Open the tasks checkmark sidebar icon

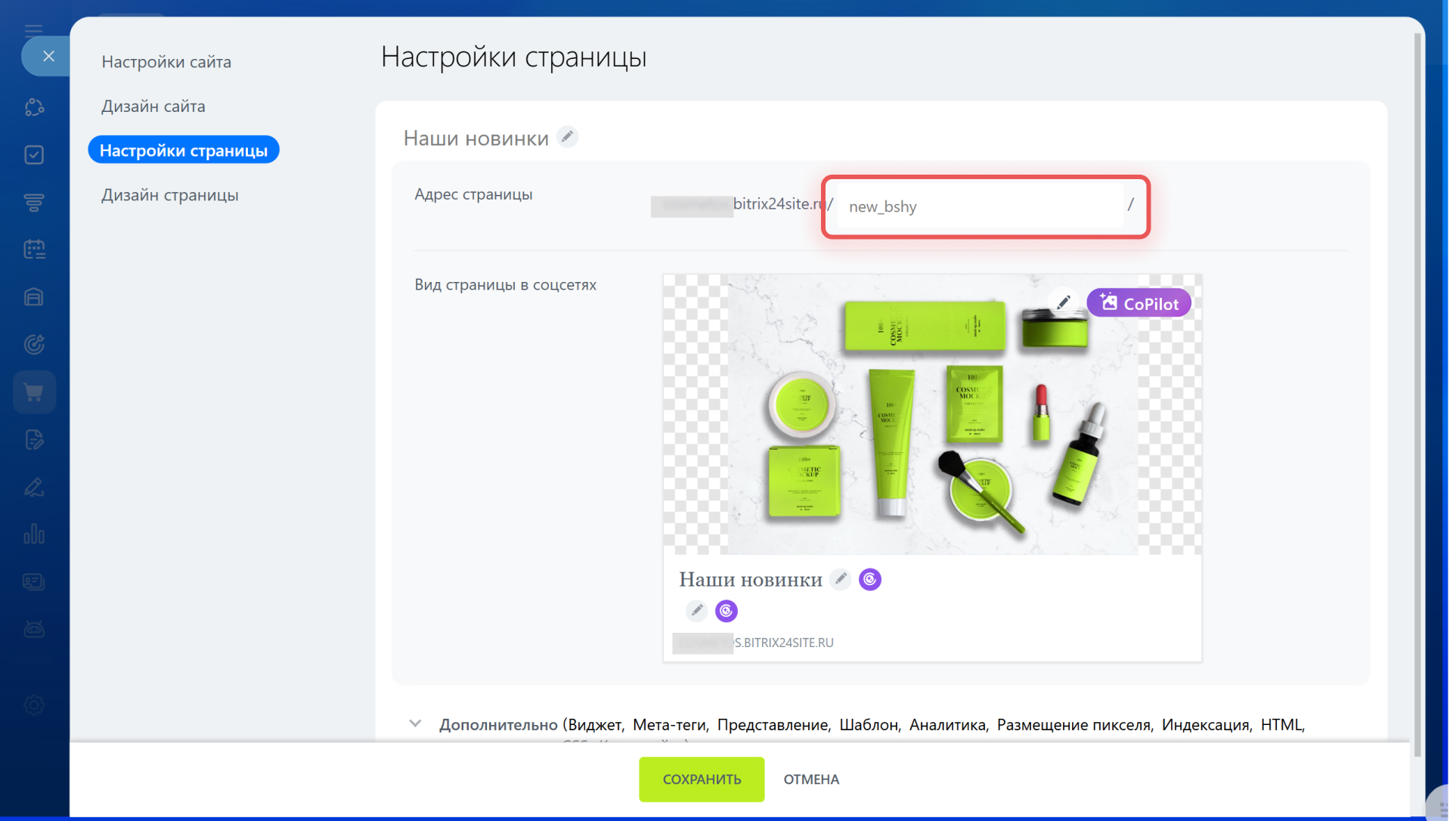(x=34, y=155)
